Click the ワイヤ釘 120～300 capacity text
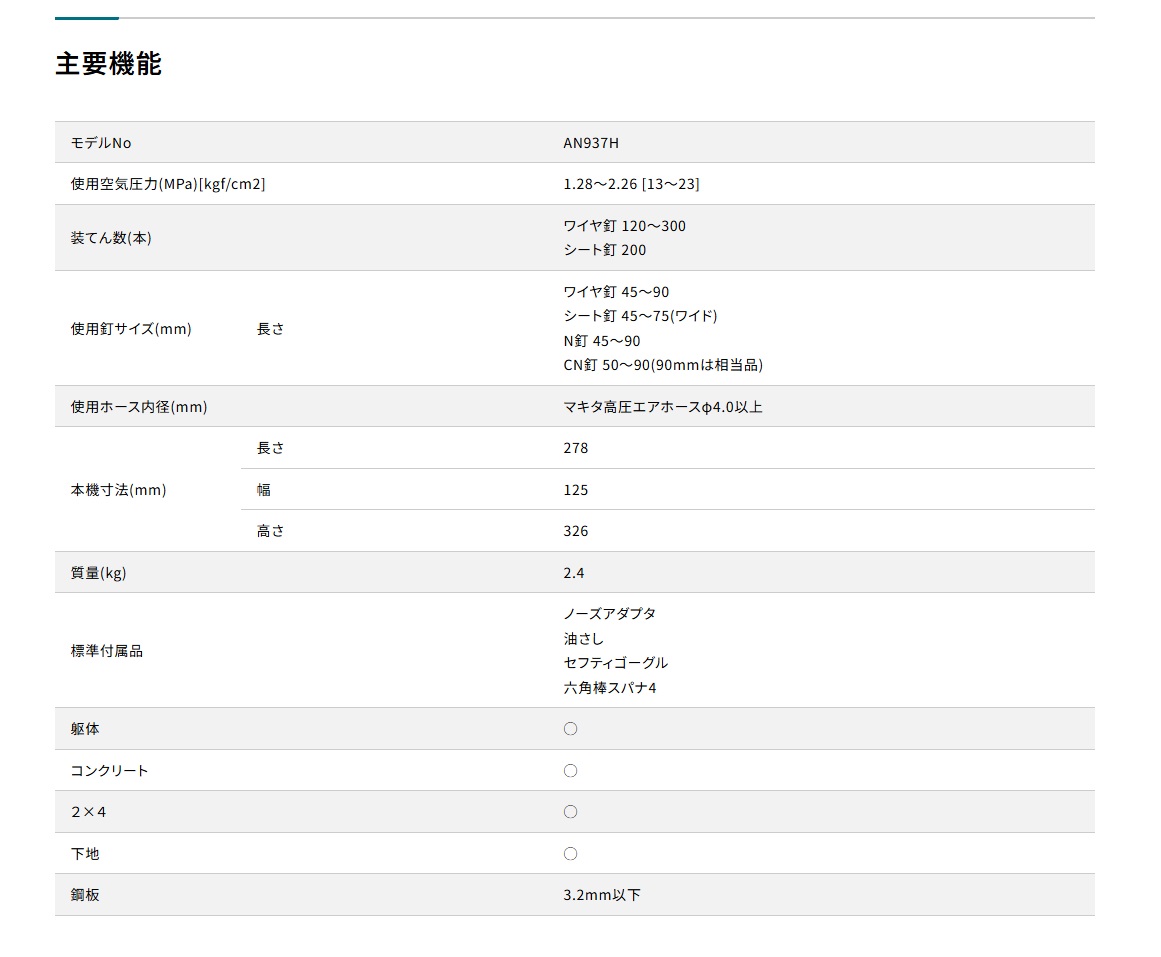This screenshot has width=1161, height=957. 625,226
